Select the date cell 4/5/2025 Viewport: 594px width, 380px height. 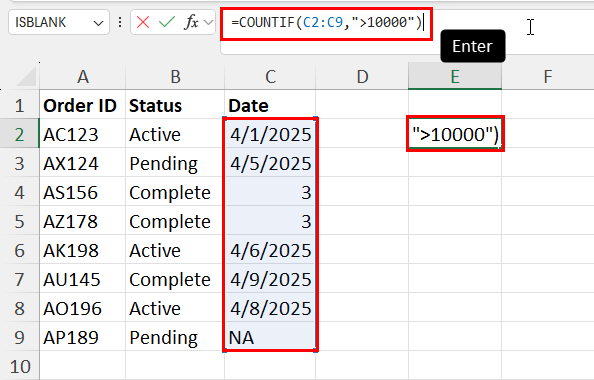point(270,163)
